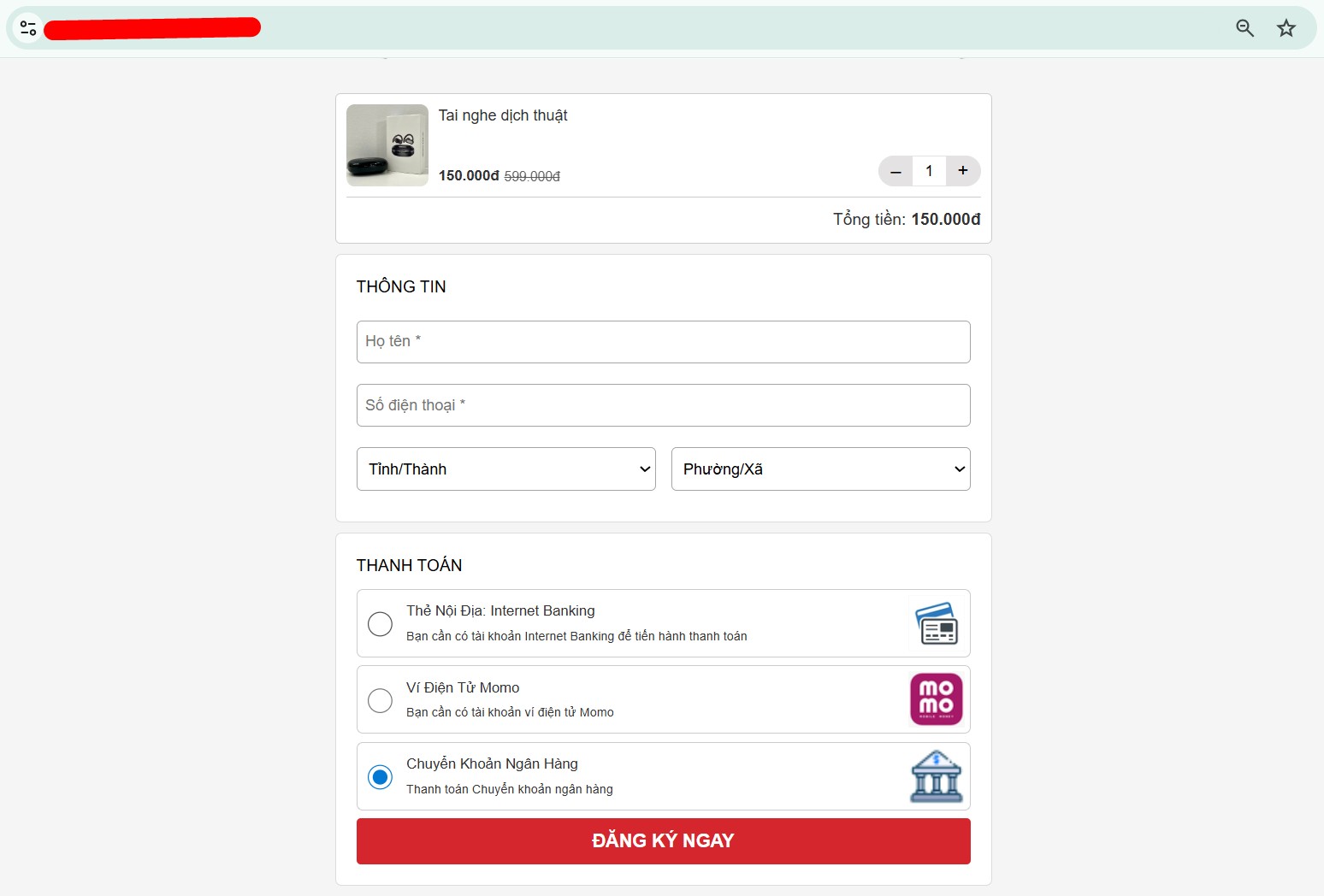This screenshot has width=1324, height=896.
Task: Click the zoom magnifier icon in address bar
Action: pos(1244,28)
